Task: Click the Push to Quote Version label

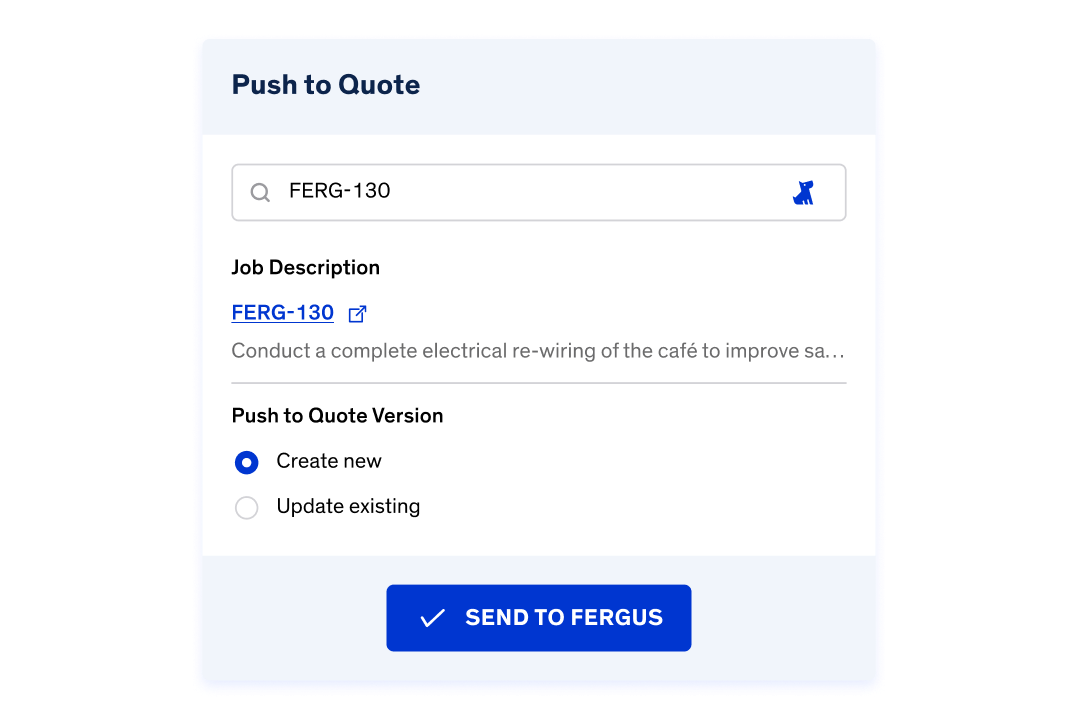Action: tap(337, 416)
